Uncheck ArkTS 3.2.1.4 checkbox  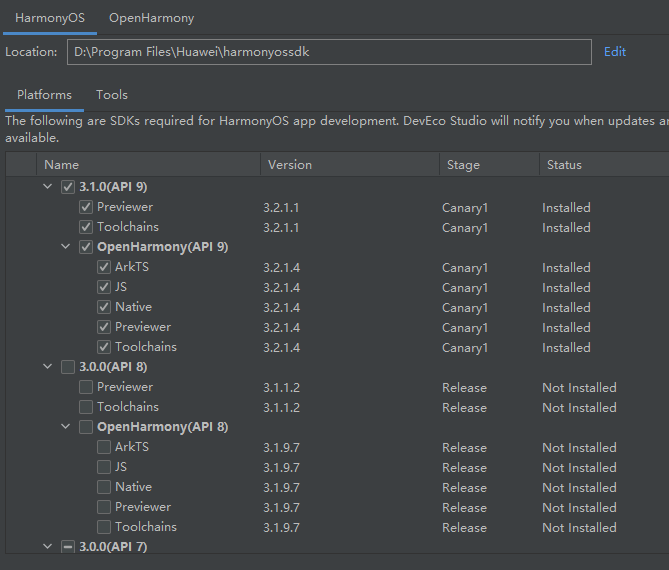tap(104, 267)
